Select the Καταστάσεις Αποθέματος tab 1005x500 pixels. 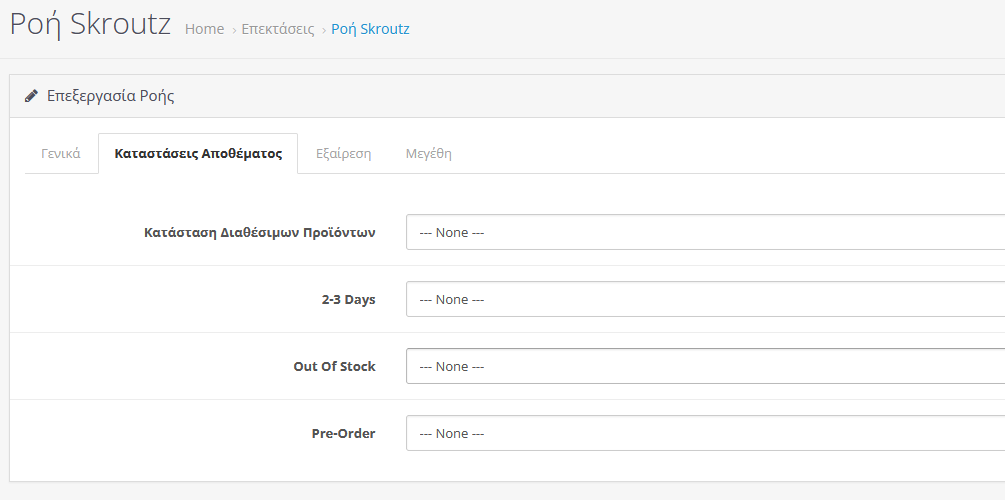coord(198,153)
